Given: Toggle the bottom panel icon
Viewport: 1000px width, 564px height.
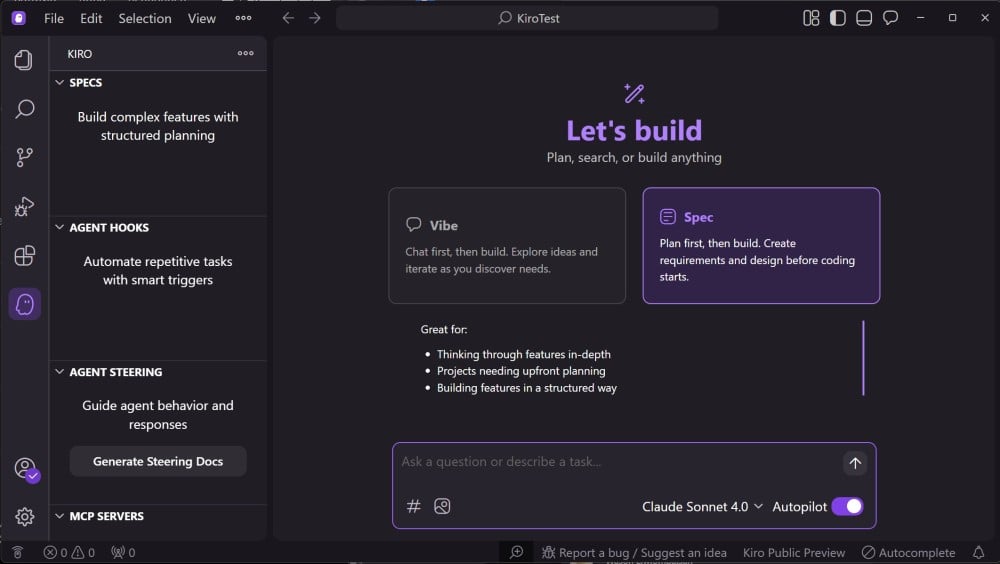Looking at the screenshot, I should [864, 18].
